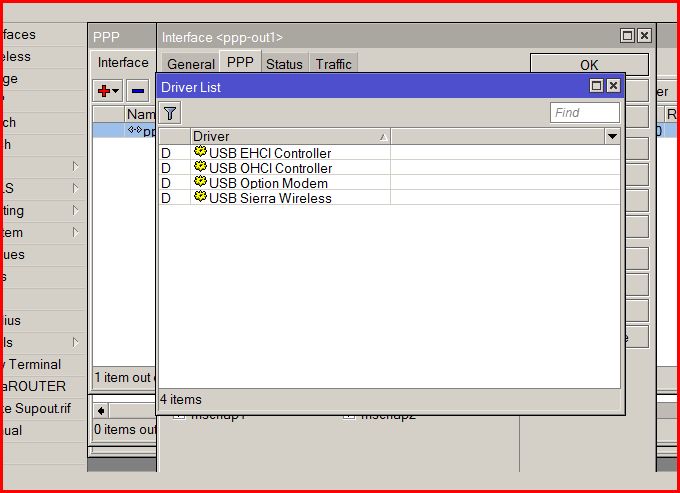Click the red plus add button in PPP window

coord(108,91)
